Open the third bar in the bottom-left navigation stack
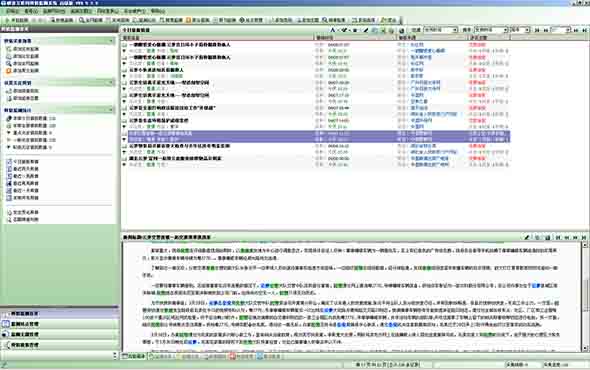Image resolution: width=590 pixels, height=370 pixels. [x=60, y=334]
